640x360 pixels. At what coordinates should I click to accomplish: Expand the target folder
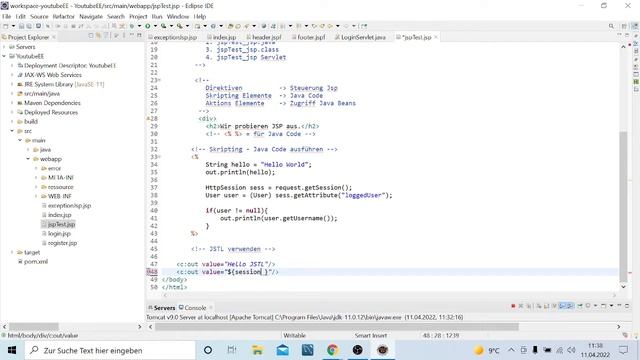click(12, 253)
